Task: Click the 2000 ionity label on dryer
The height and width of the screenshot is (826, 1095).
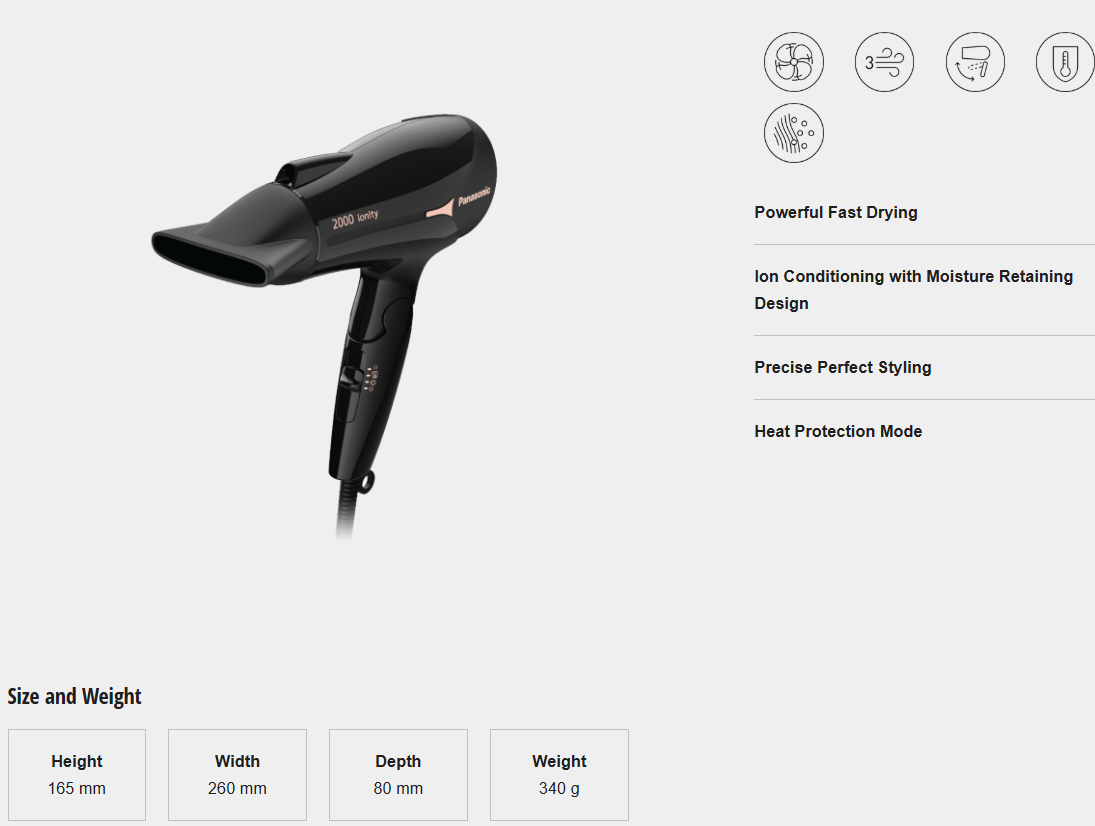Action: click(x=355, y=219)
